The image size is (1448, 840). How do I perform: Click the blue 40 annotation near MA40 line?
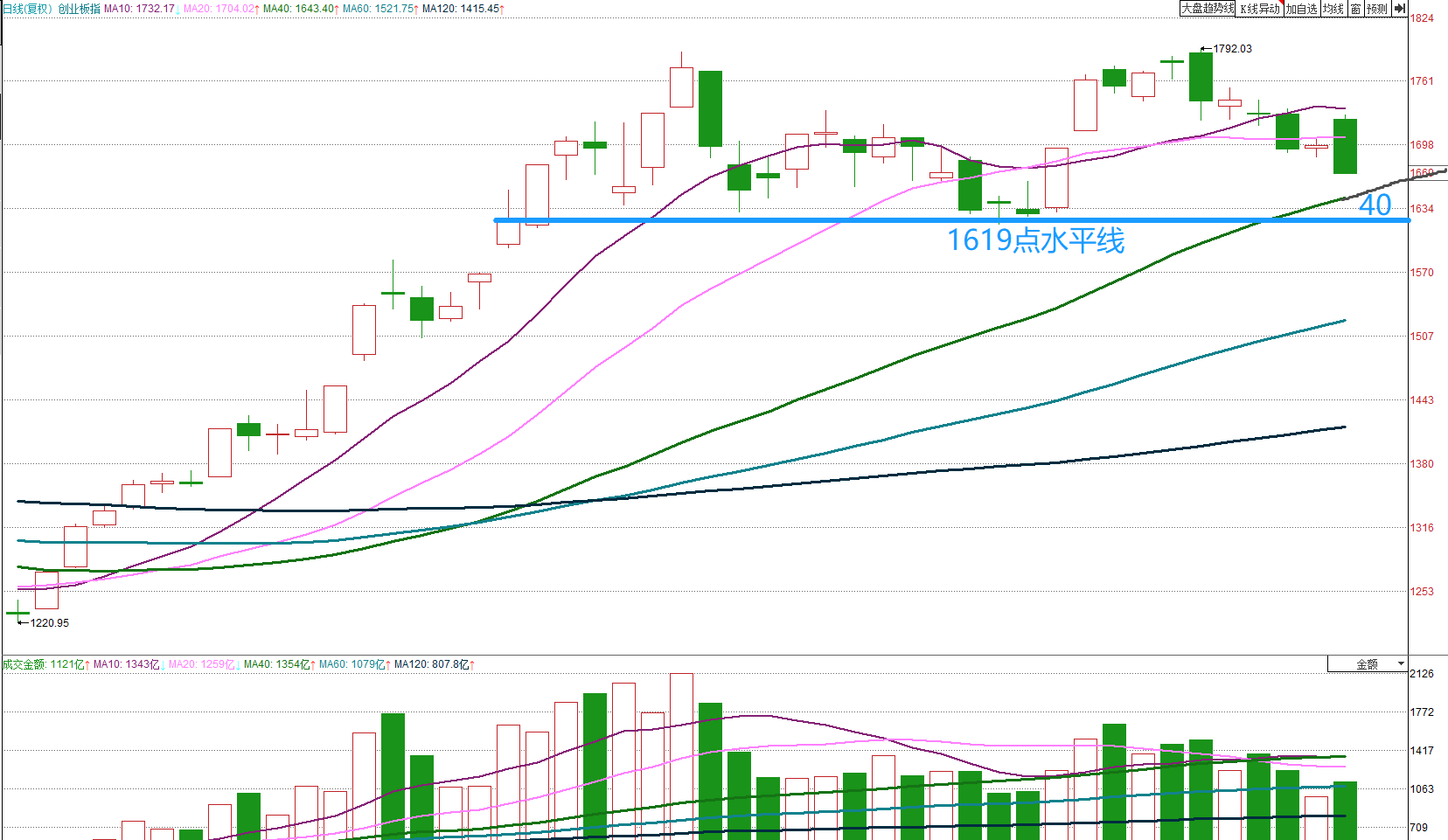click(x=1375, y=205)
